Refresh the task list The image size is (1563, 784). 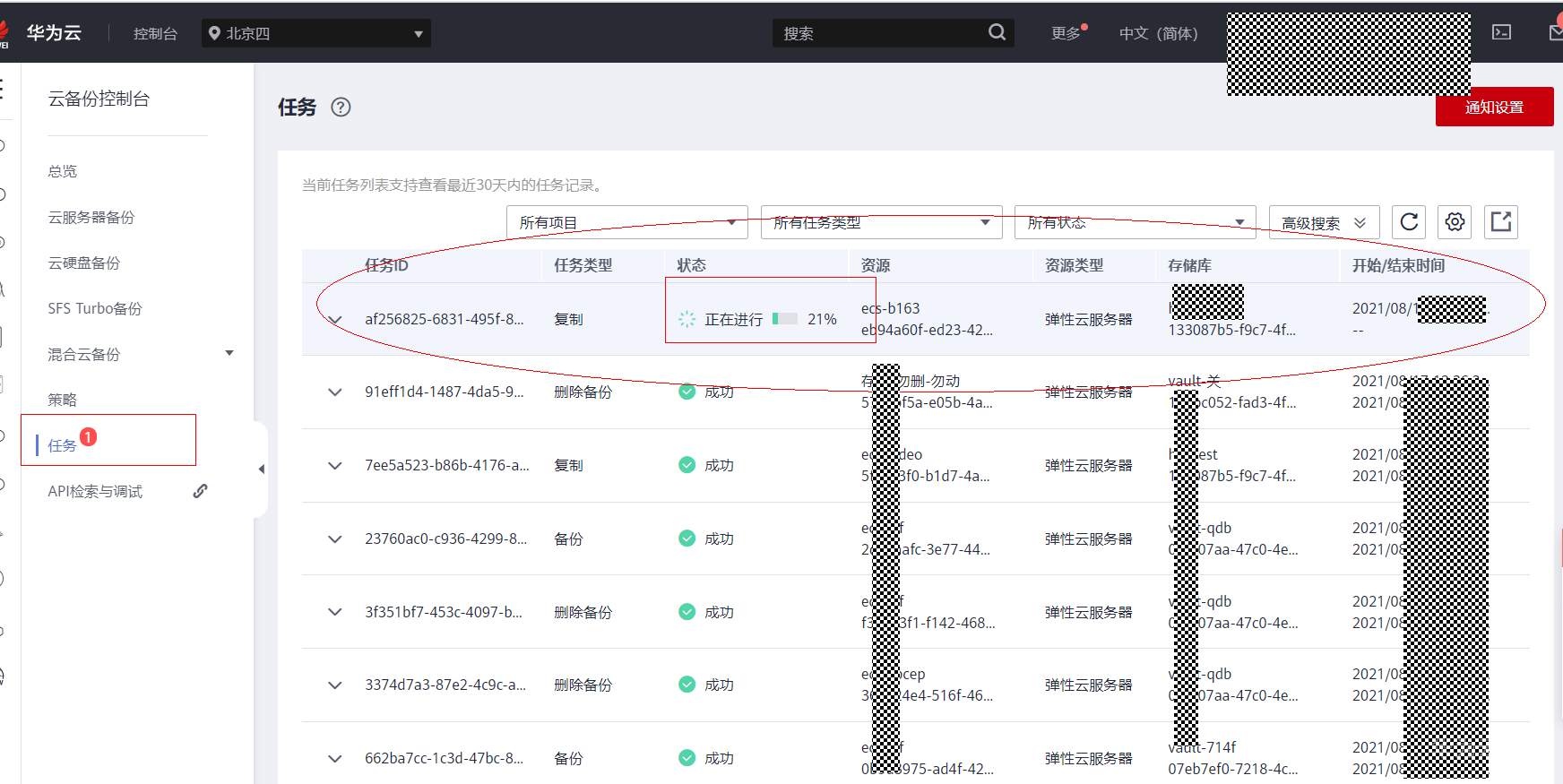tap(1409, 222)
